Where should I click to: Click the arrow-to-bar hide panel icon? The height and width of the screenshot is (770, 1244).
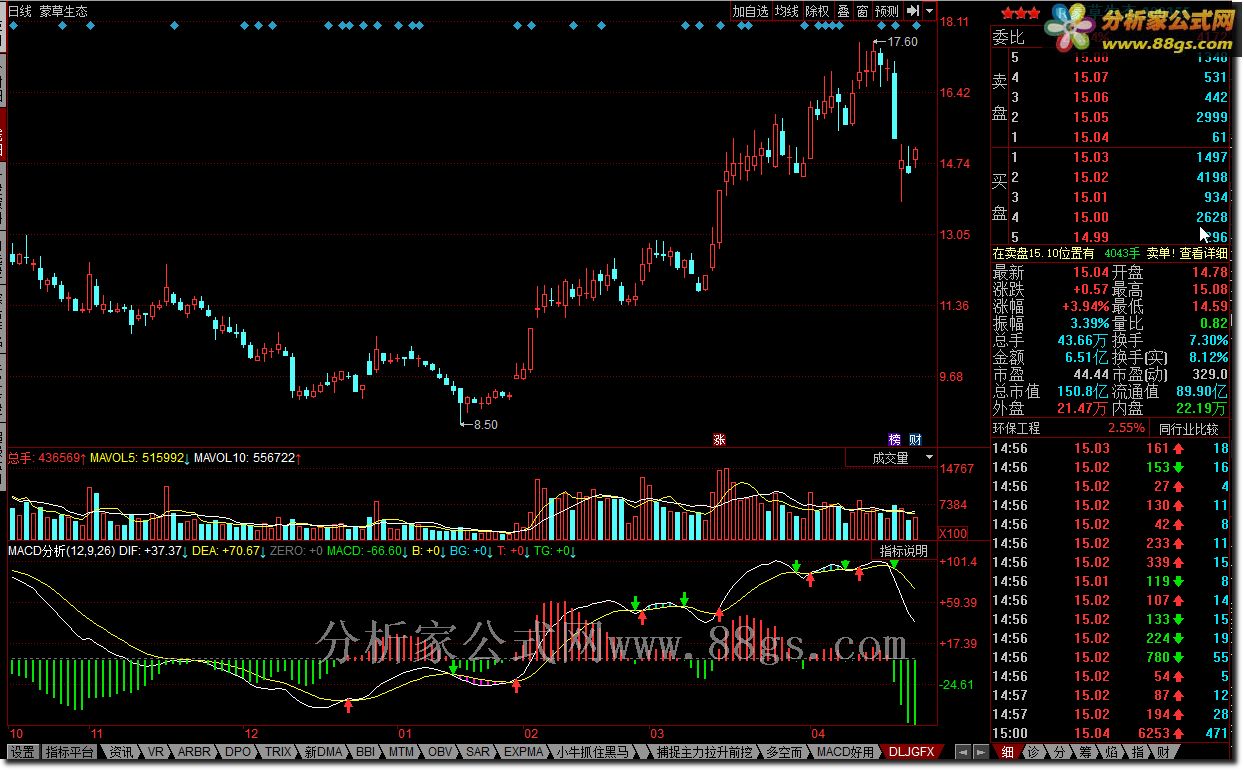coord(913,11)
